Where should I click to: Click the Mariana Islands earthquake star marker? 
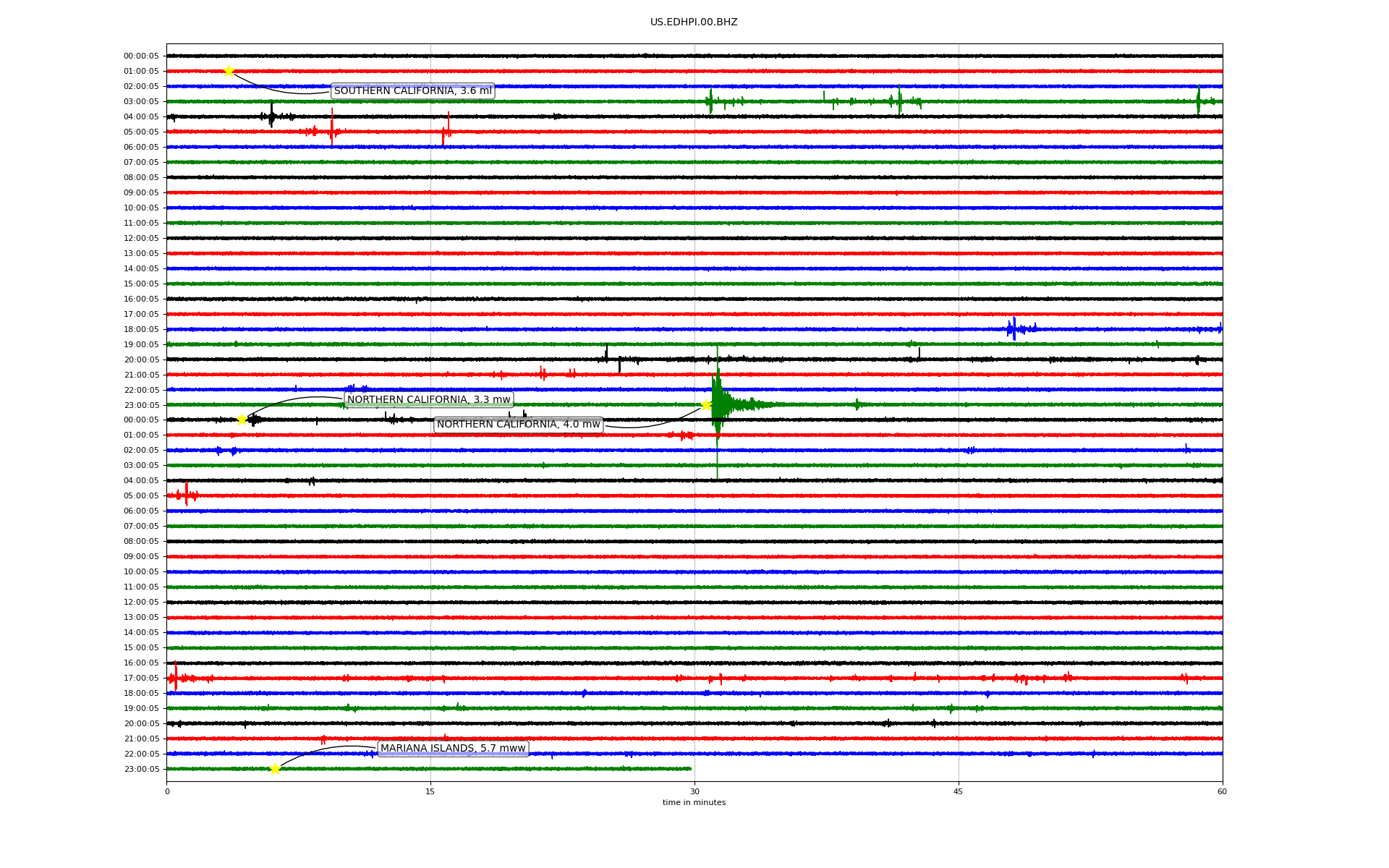tap(275, 769)
